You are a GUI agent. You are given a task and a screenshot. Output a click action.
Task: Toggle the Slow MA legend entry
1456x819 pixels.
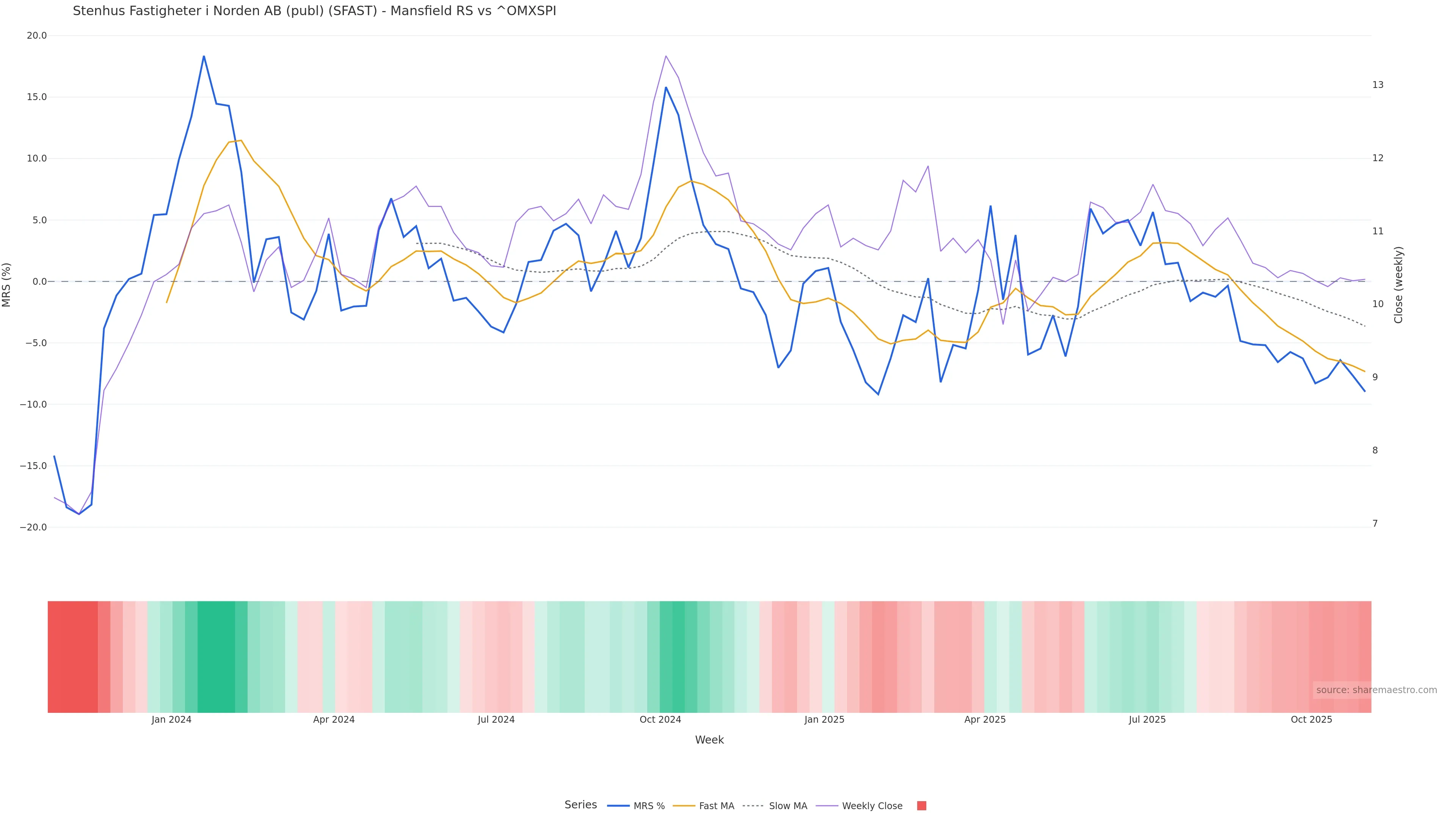788,806
